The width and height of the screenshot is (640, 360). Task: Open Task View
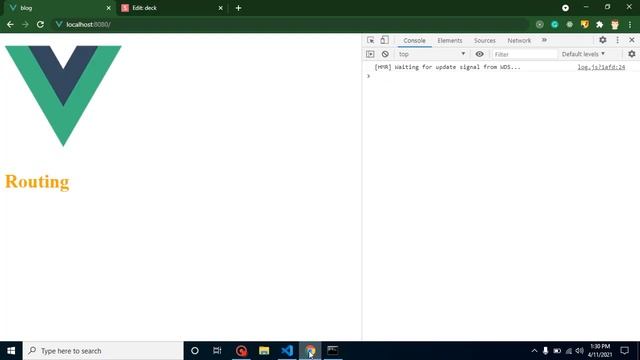(217, 351)
